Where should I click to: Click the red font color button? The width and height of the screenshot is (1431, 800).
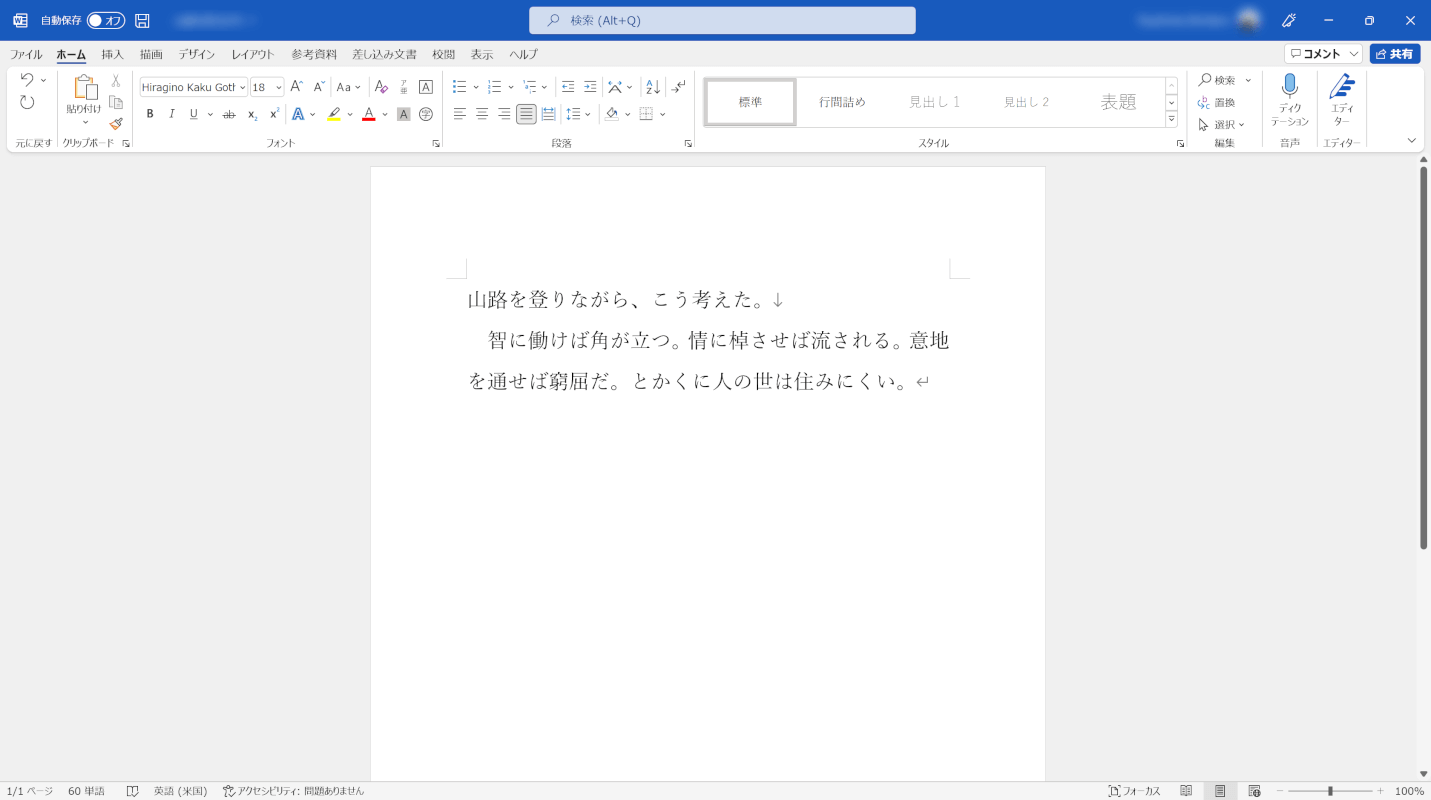coord(369,114)
